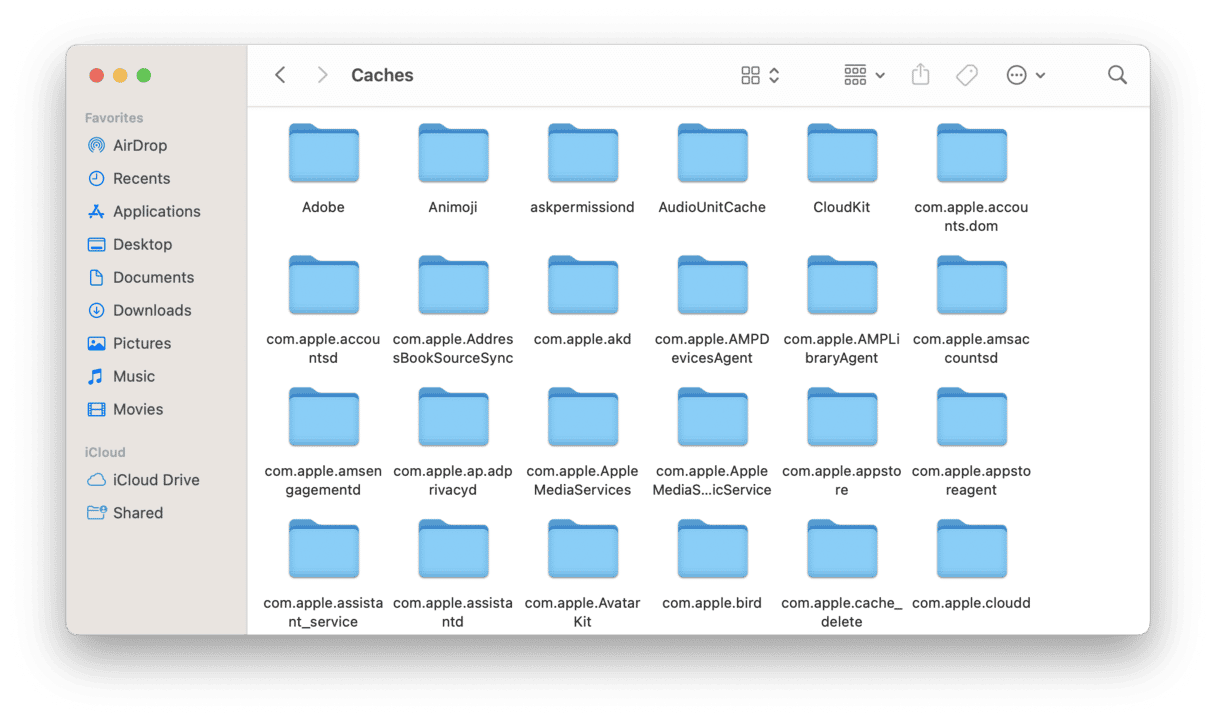The width and height of the screenshot is (1216, 722).
Task: Click the Tags toolbar icon
Action: 966,75
